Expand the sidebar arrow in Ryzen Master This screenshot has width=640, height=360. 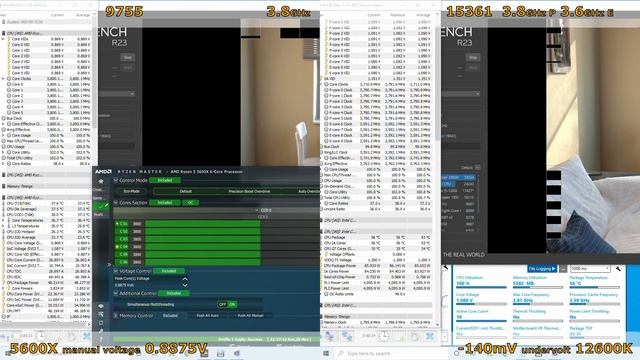[109, 264]
